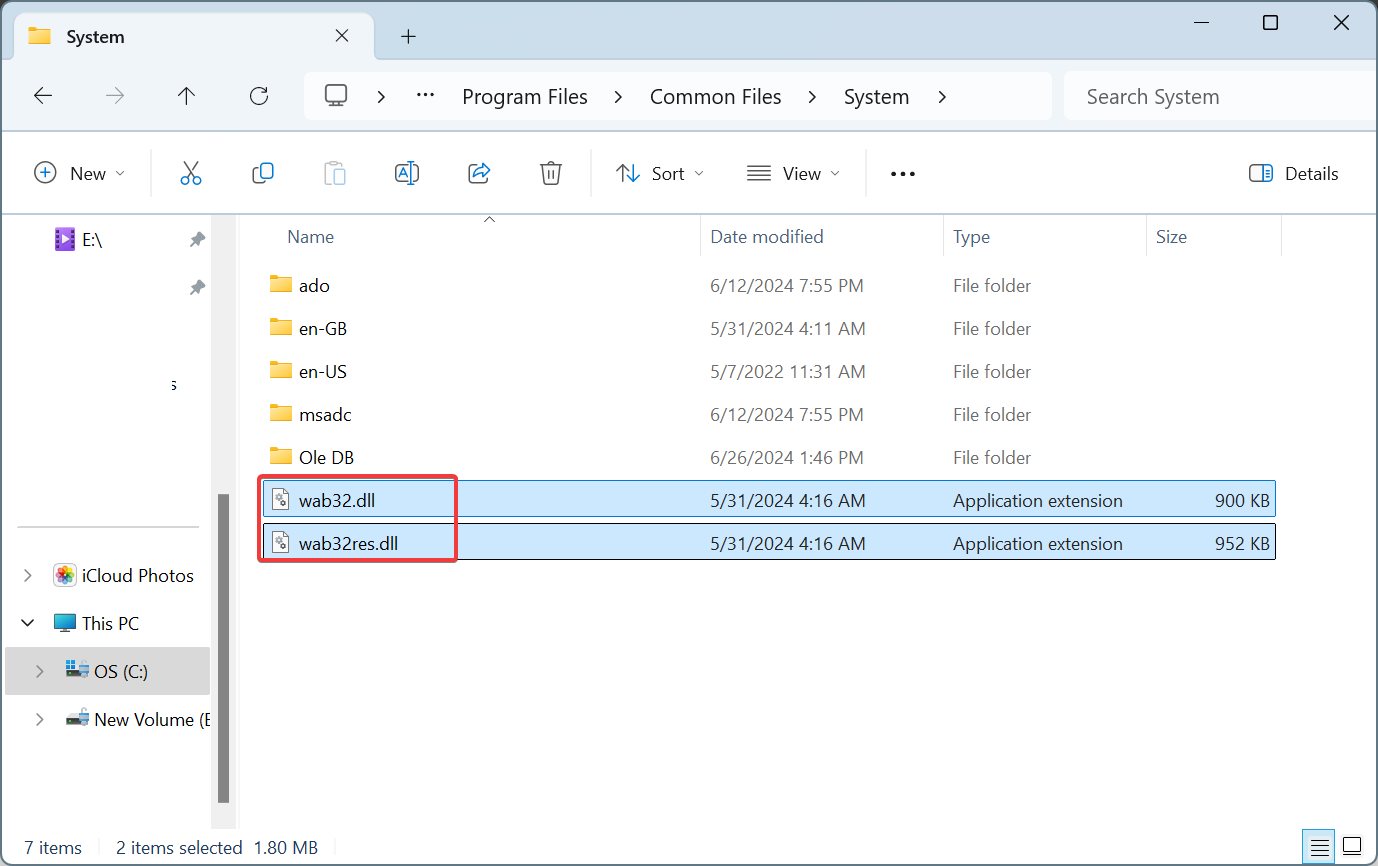Close the System tab

(x=341, y=36)
